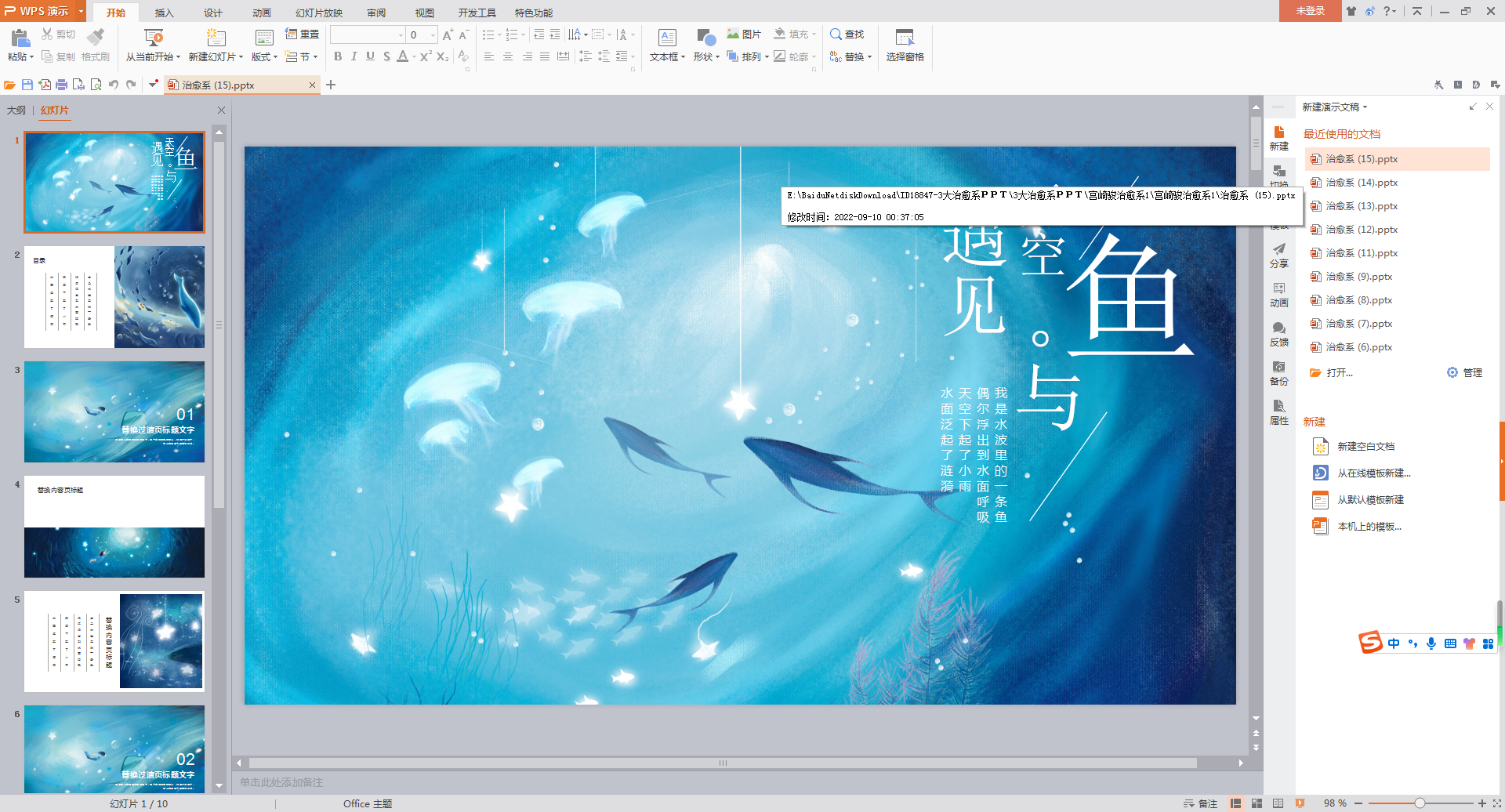Click the Save icon in quick access bar
1505x812 pixels.
pyautogui.click(x=27, y=85)
